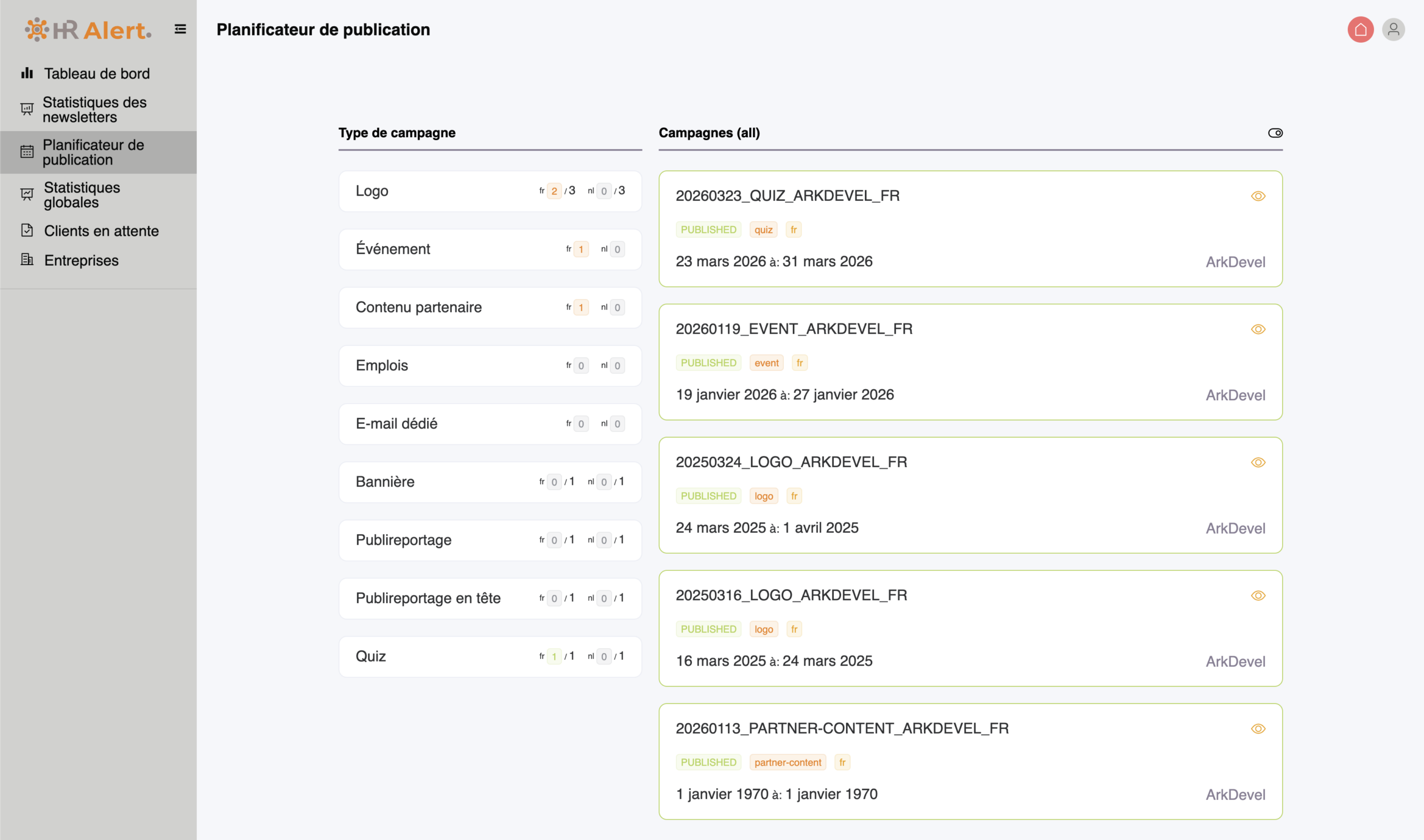Screen dimensions: 1424x840
Task: Select the Logo campaign type
Action: [x=489, y=191]
